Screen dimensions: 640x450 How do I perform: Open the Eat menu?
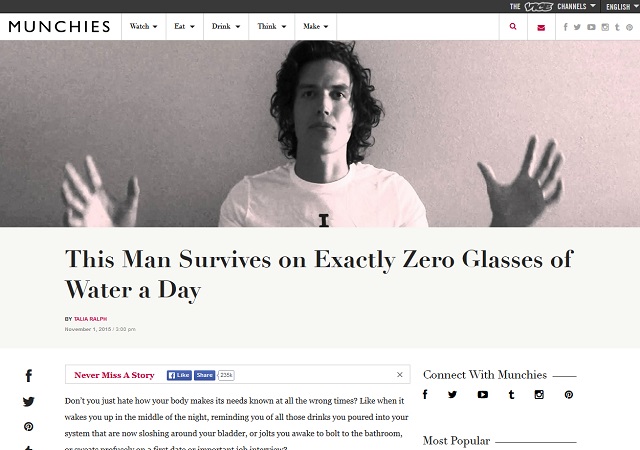[x=184, y=26]
